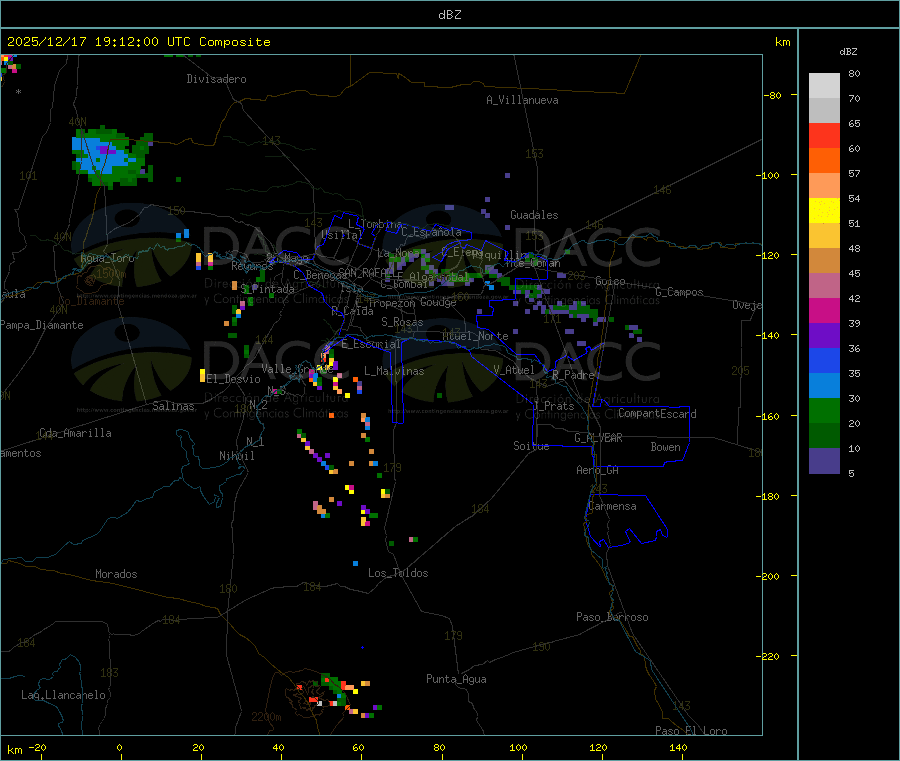The image size is (900, 761).
Task: Click the R_Padre map label
Action: coord(573,375)
